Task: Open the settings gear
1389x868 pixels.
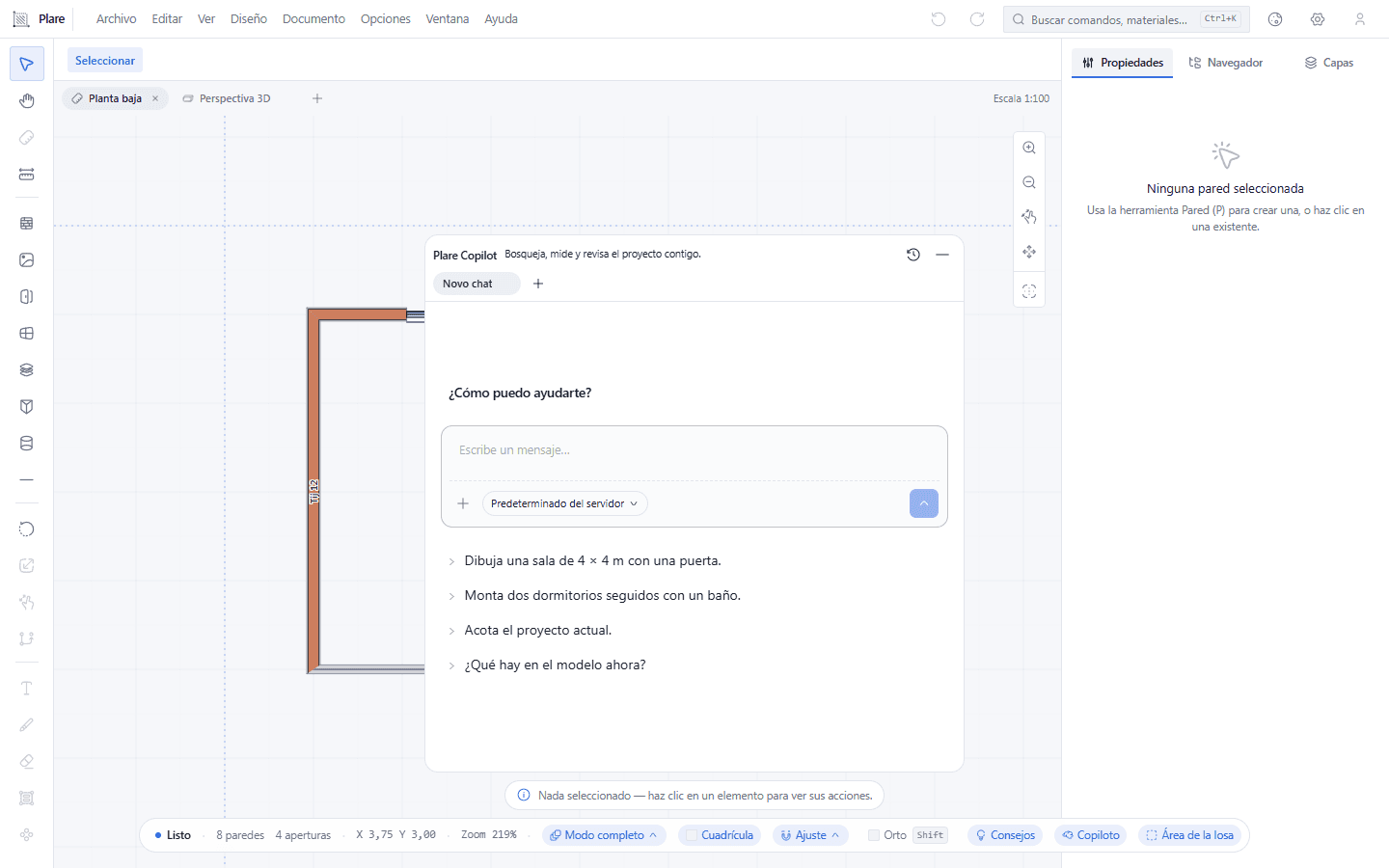Action: click(1318, 19)
